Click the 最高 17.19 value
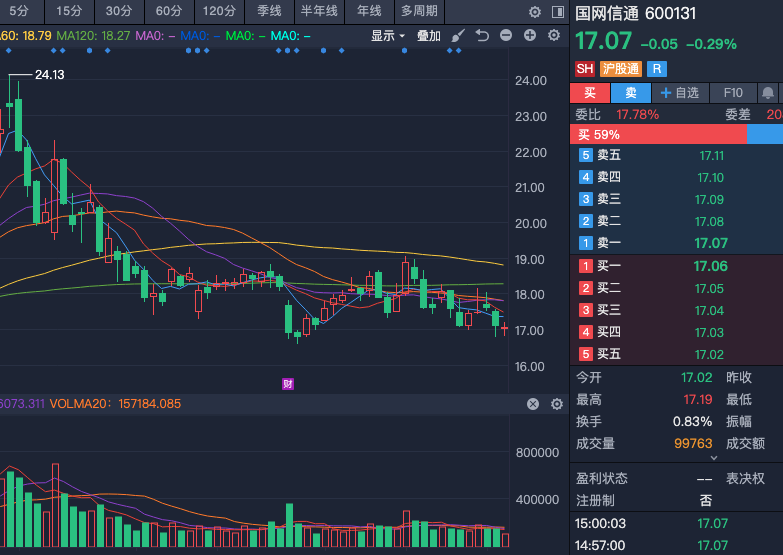Screen dimensions: 783x555 (x=698, y=399)
